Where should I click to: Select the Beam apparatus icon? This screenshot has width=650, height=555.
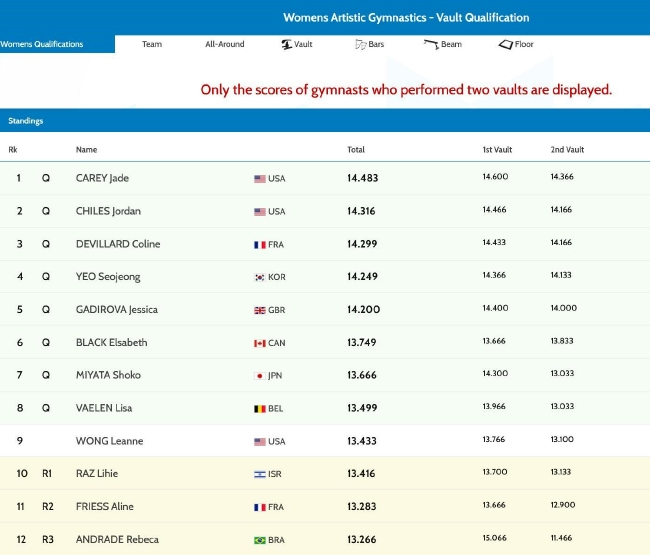431,44
